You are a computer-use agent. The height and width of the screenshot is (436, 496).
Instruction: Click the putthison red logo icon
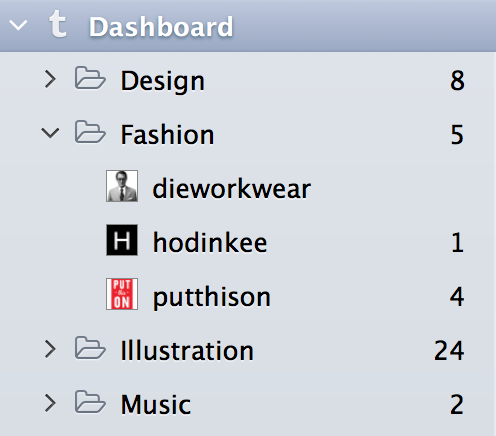[122, 294]
